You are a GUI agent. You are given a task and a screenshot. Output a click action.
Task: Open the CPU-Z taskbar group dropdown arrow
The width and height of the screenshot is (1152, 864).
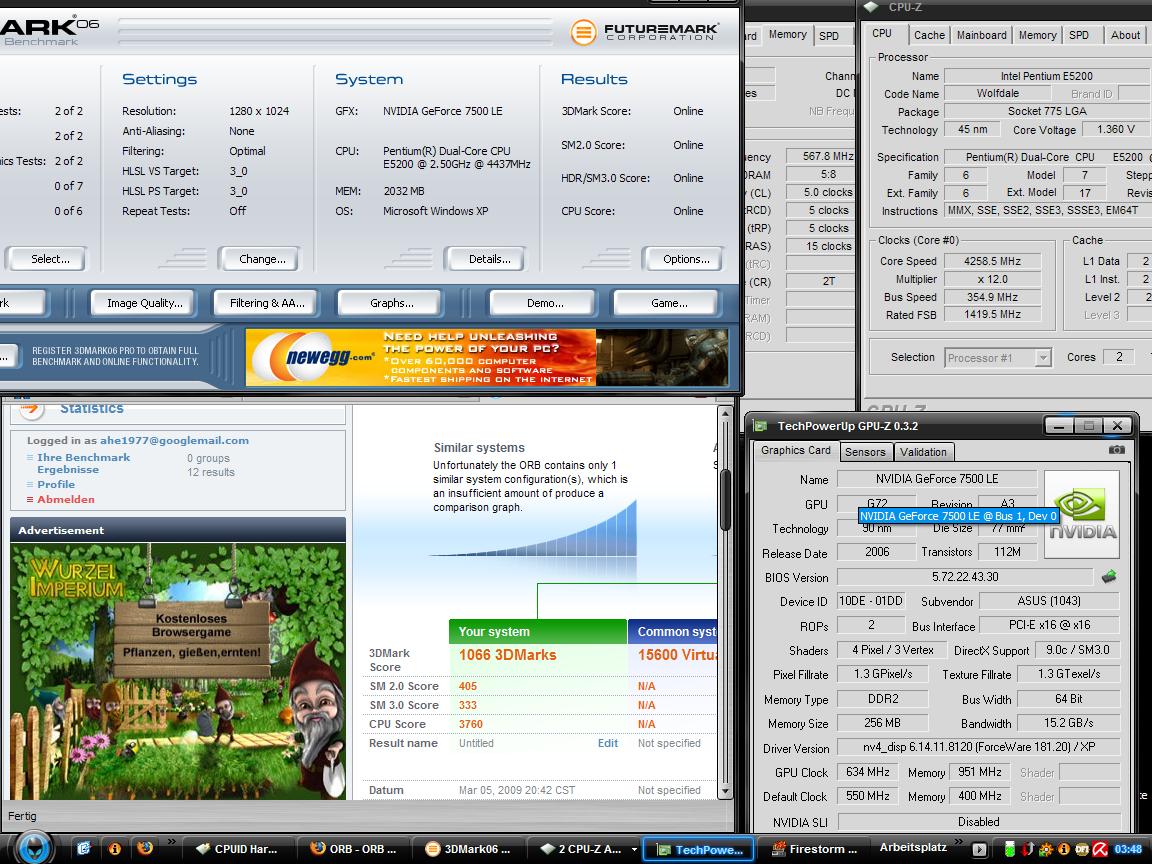632,850
